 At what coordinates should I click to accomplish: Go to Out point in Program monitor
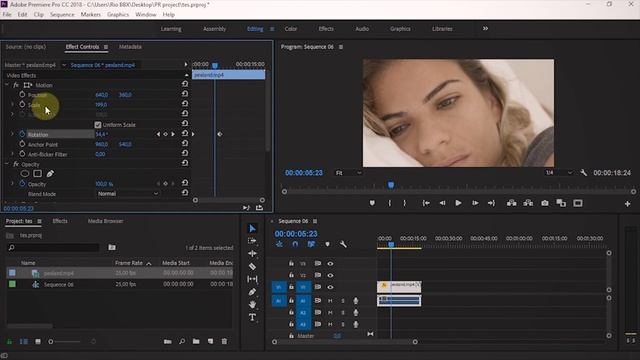point(491,203)
